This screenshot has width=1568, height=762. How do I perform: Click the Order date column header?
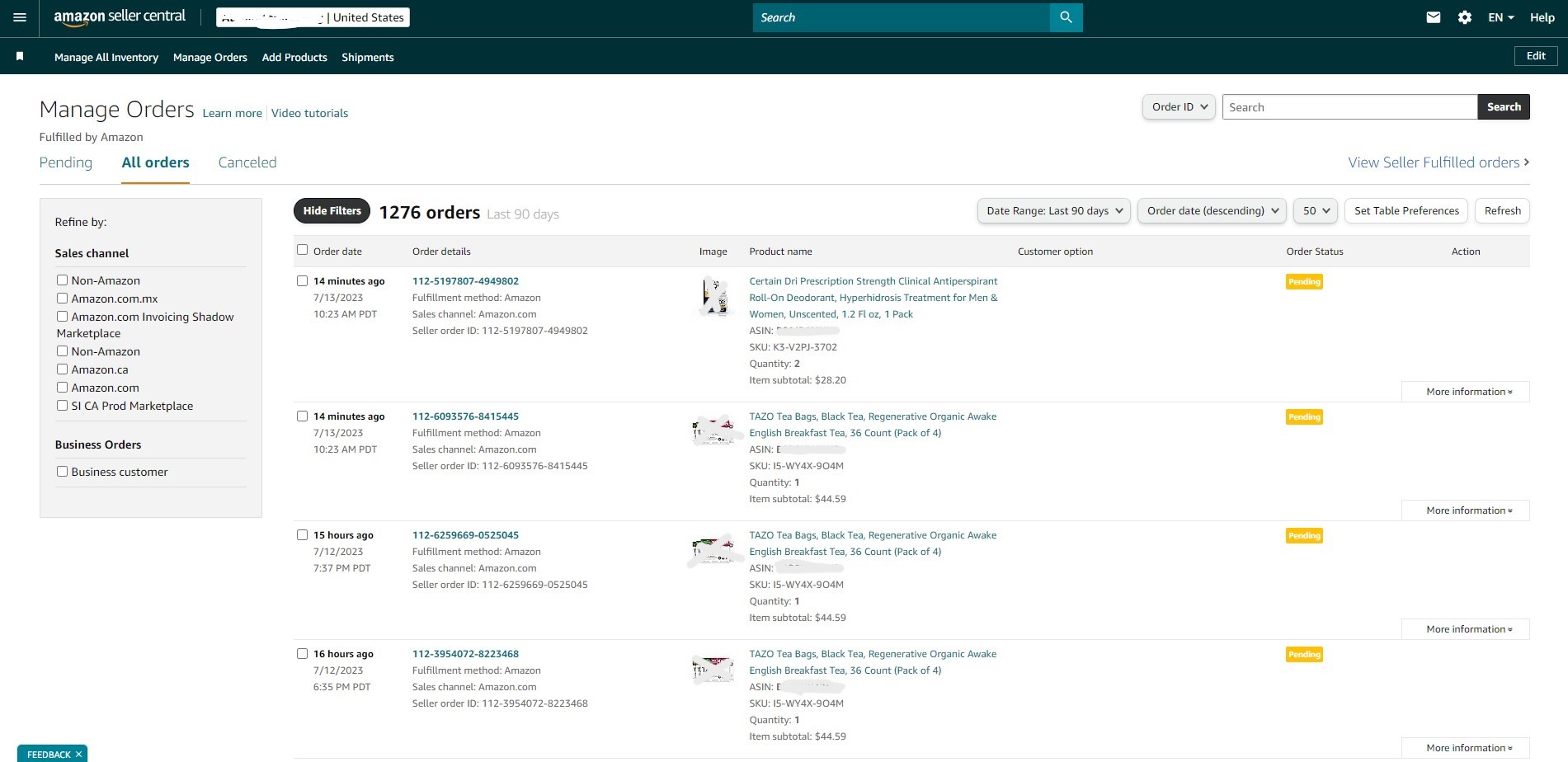337,252
